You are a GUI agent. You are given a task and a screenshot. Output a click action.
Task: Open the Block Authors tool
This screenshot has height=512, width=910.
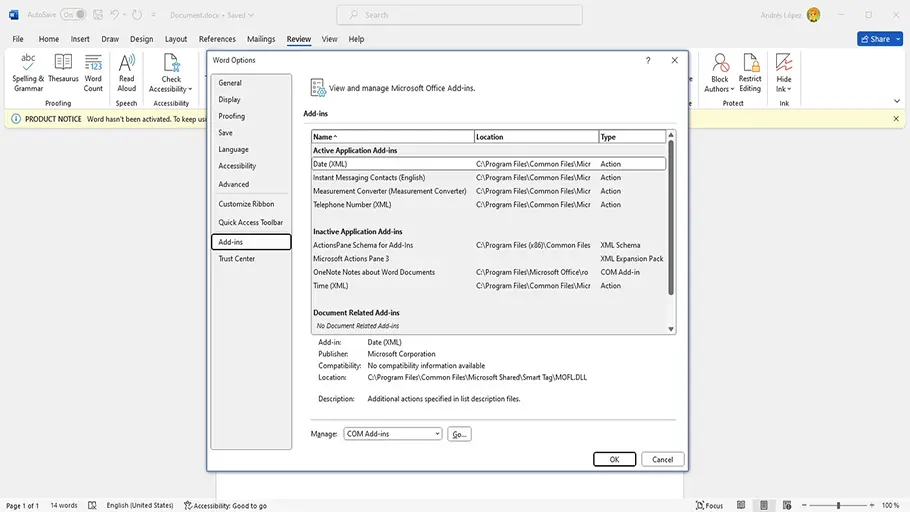point(719,68)
